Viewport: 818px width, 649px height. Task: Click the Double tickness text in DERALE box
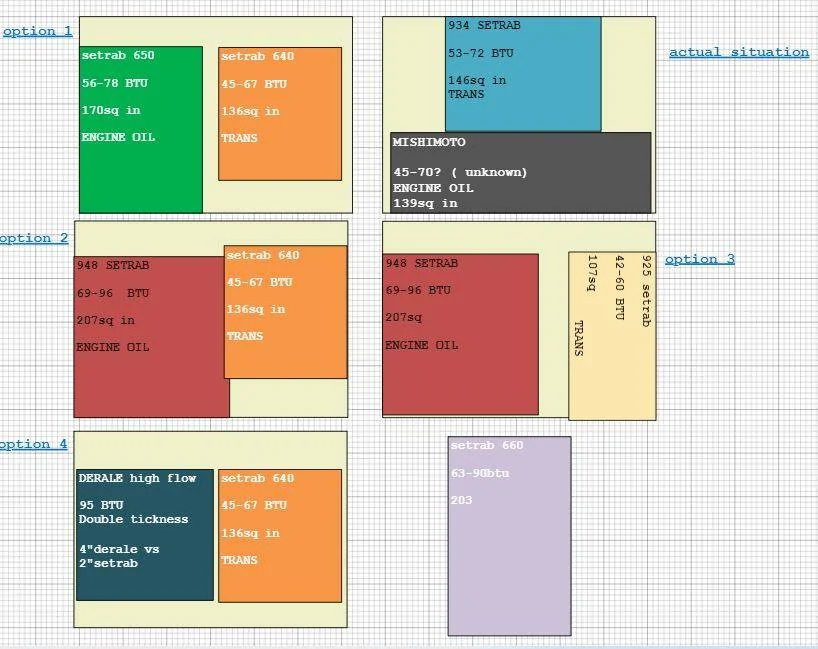point(134,519)
